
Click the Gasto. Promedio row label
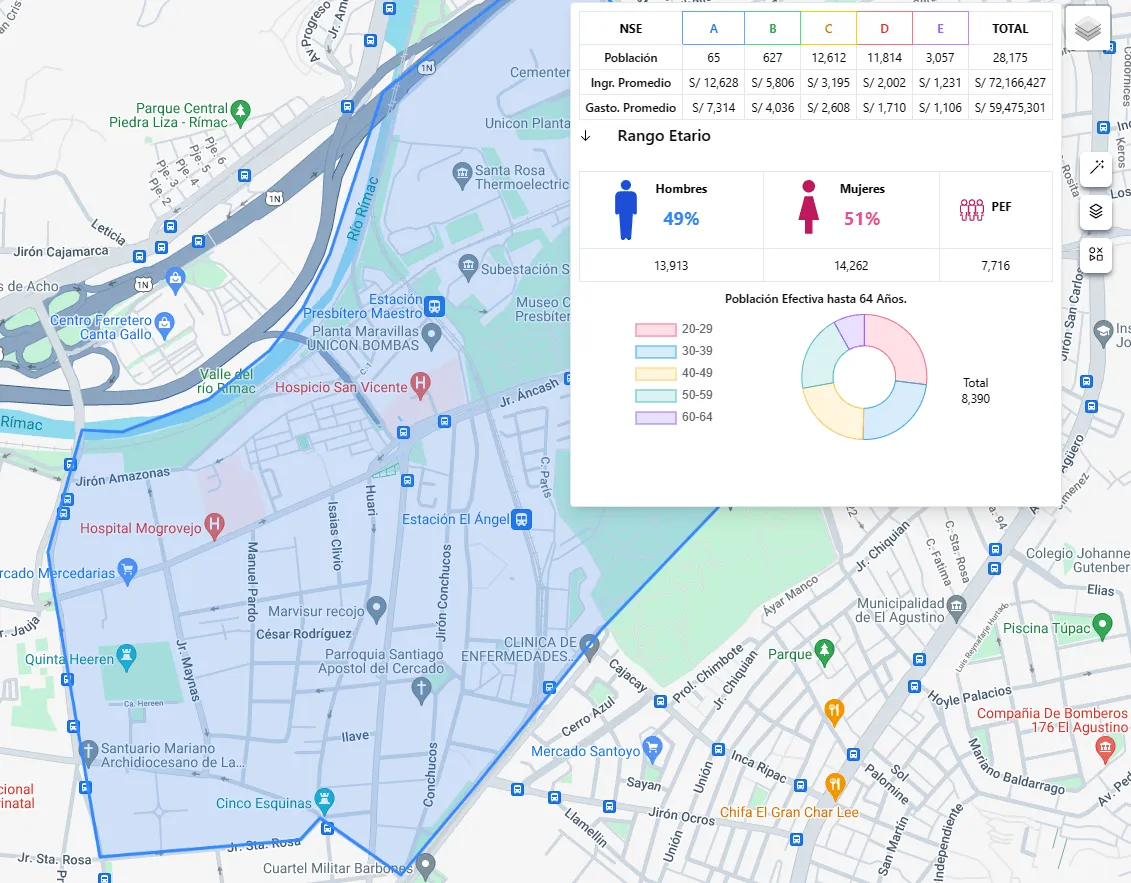[x=630, y=107]
